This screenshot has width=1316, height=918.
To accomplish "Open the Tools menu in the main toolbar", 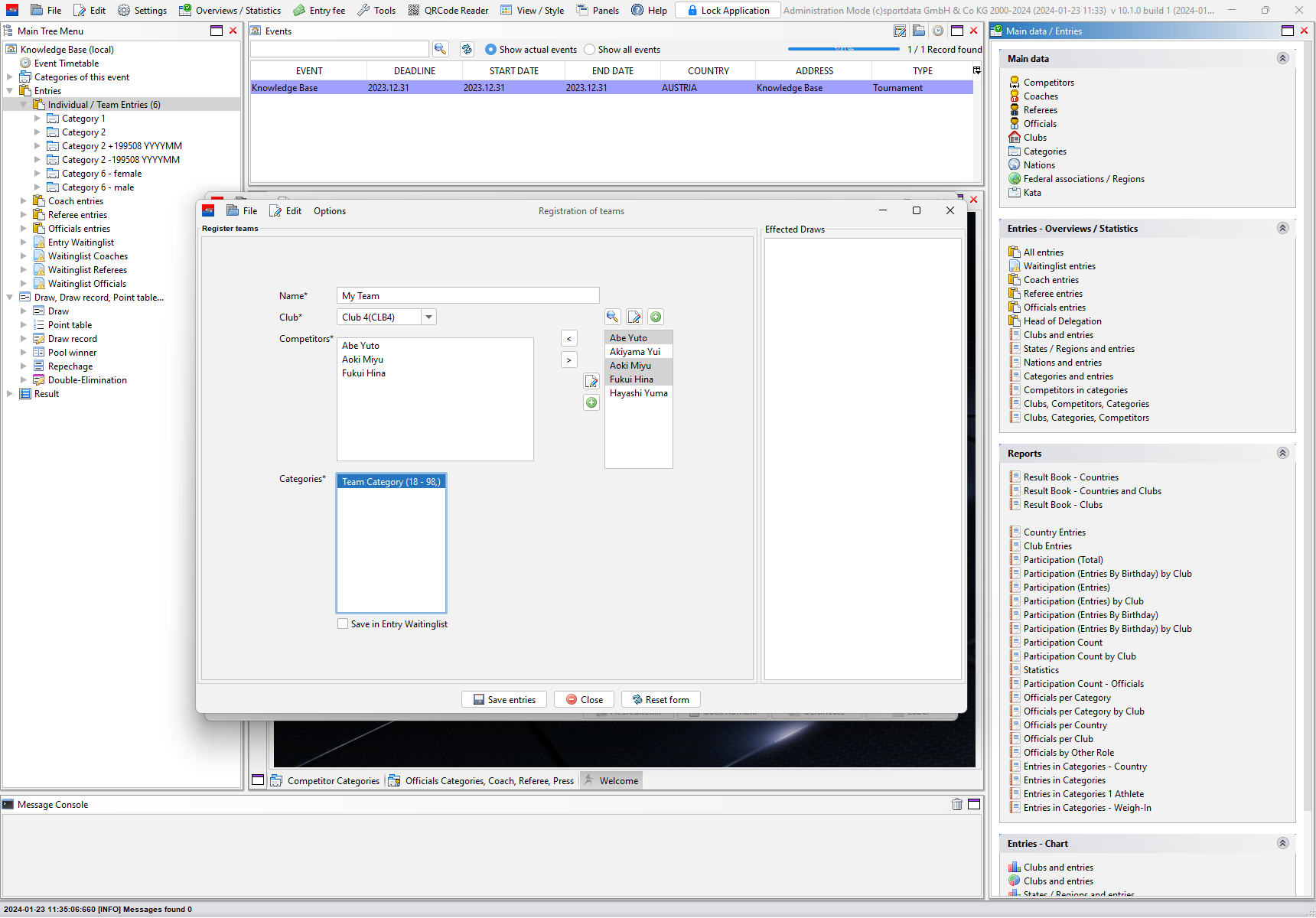I will 376,10.
